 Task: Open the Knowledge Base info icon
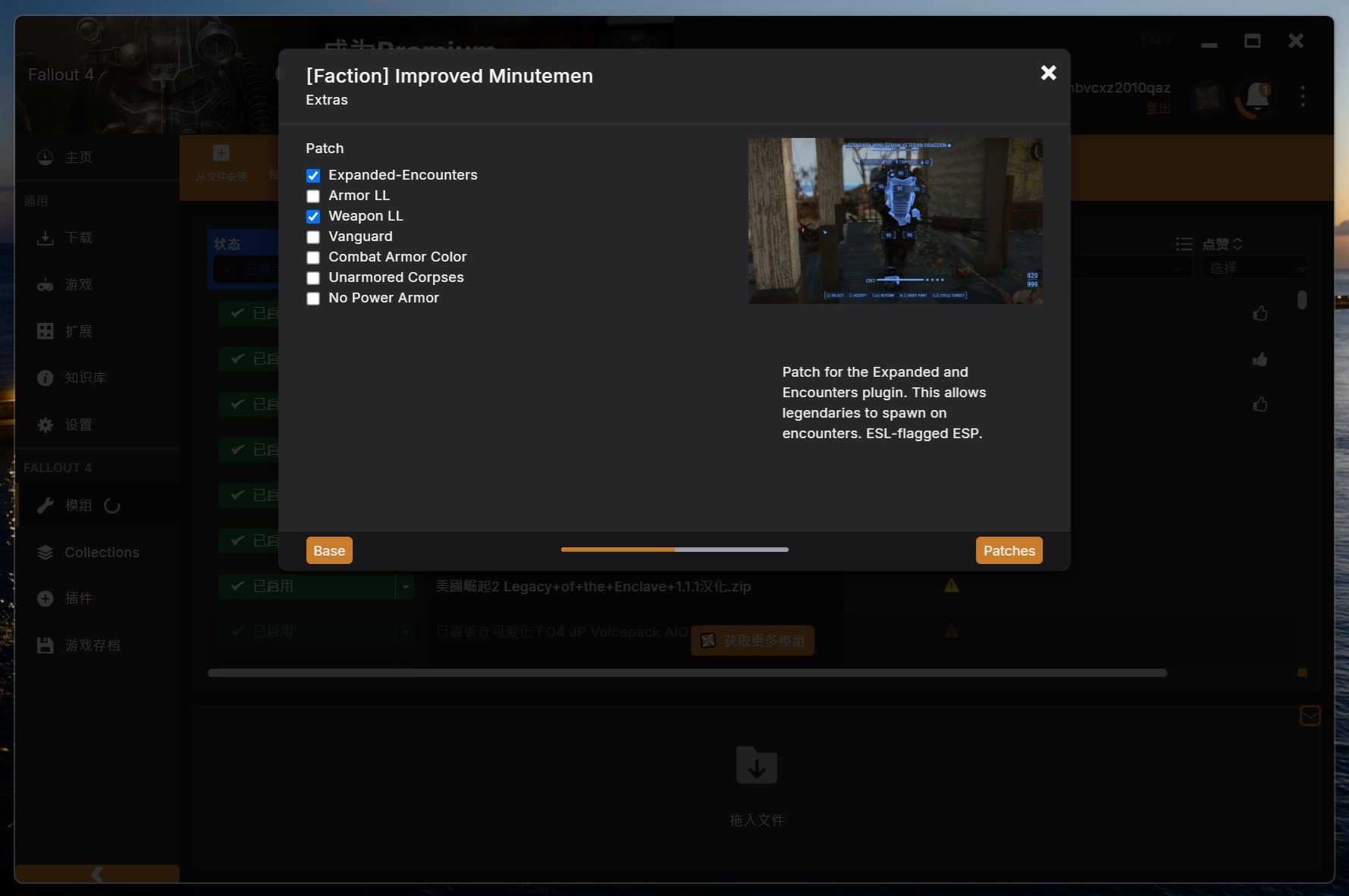tap(45, 378)
